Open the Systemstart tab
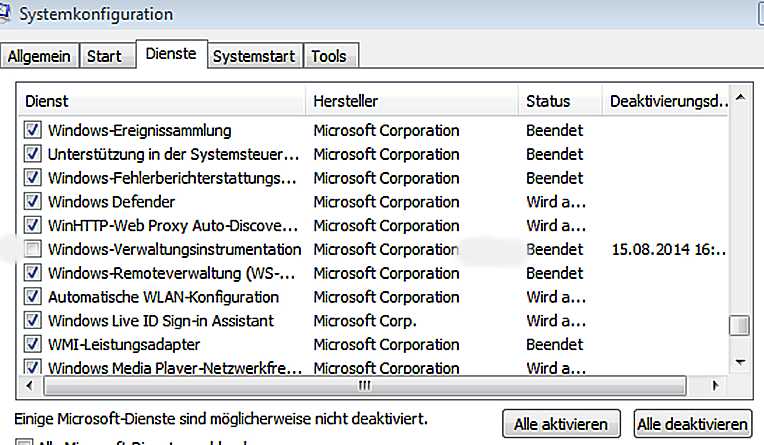The width and height of the screenshot is (764, 445). click(254, 56)
